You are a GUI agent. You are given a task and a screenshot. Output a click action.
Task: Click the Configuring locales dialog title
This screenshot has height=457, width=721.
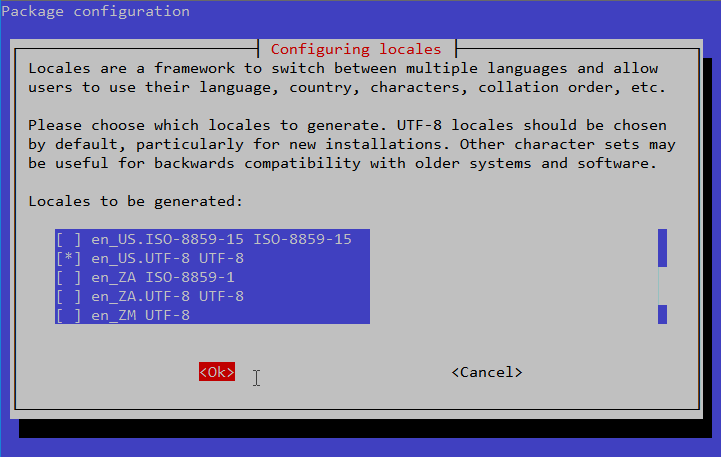tap(356, 49)
